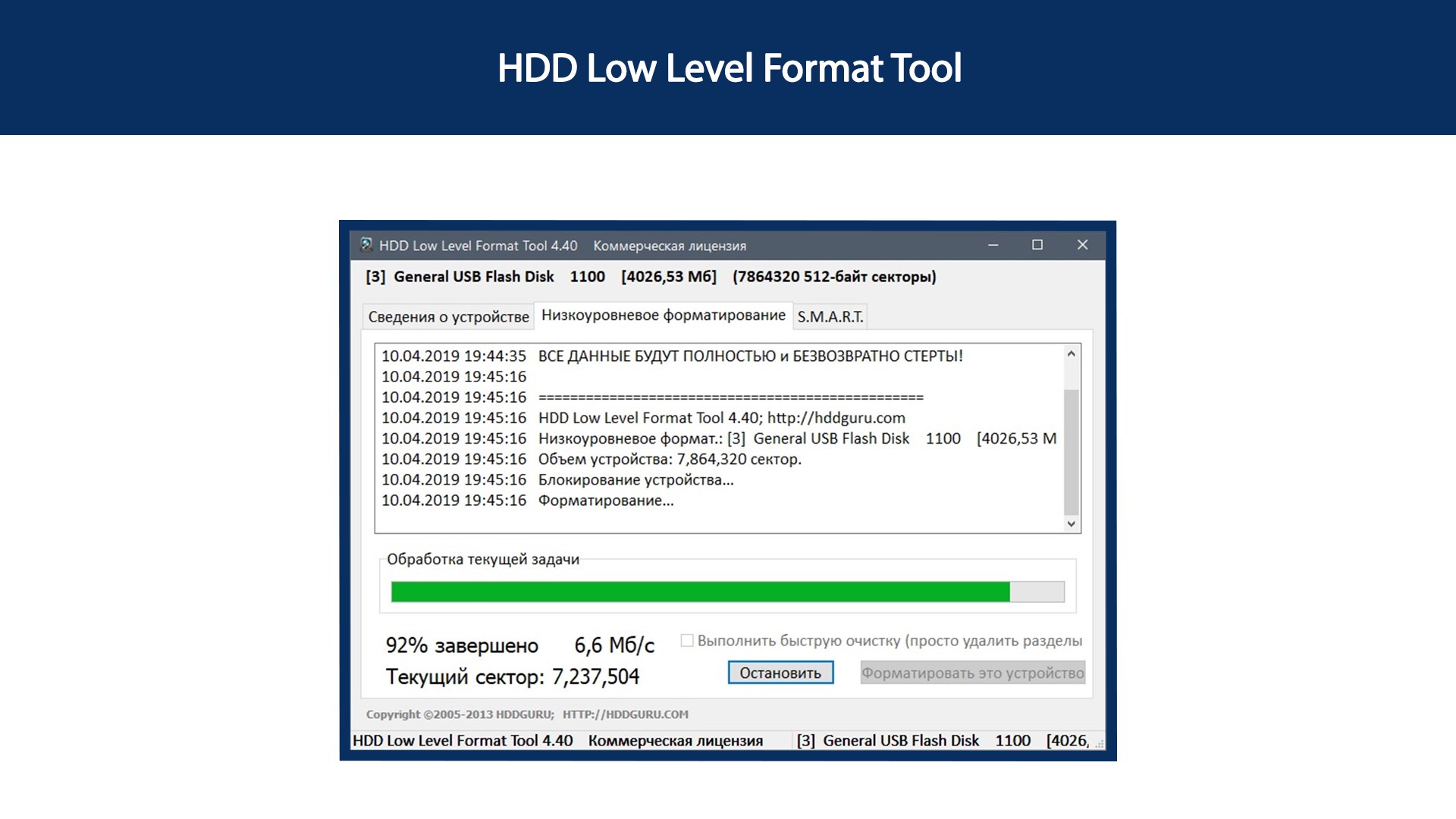
Task: Click the resize grip in status bar
Action: pos(1099,745)
